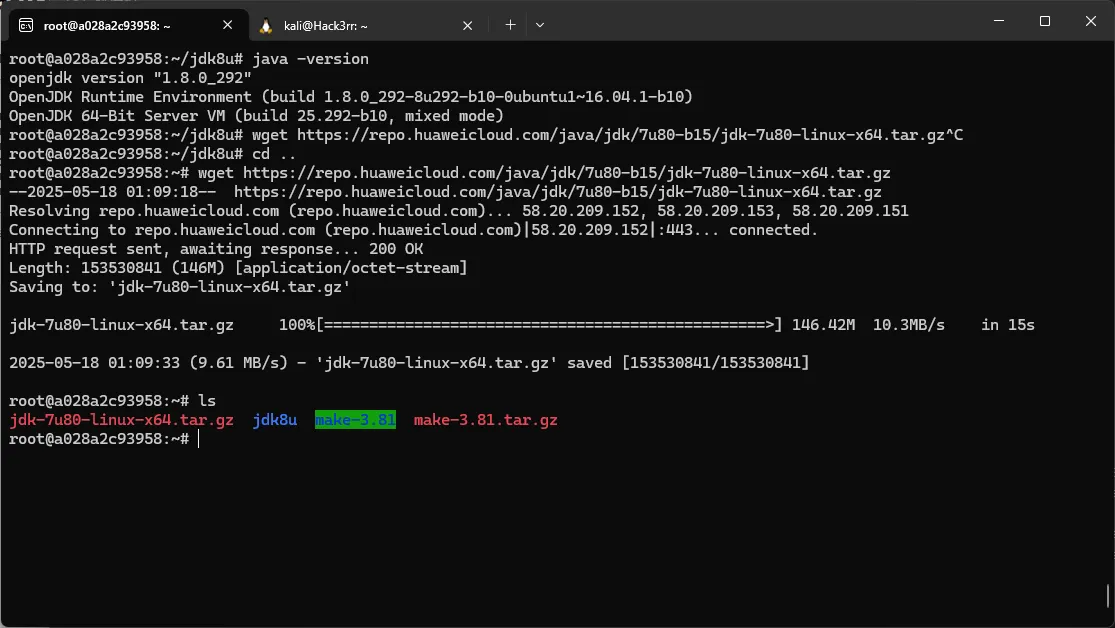Click the "java -version" command text
This screenshot has height=628, width=1115.
coord(311,59)
